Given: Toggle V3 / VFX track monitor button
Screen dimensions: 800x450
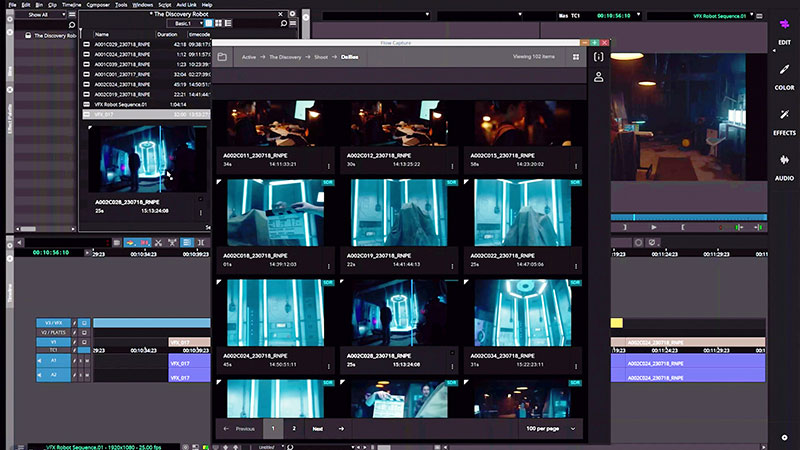Looking at the screenshot, I should click(x=84, y=322).
